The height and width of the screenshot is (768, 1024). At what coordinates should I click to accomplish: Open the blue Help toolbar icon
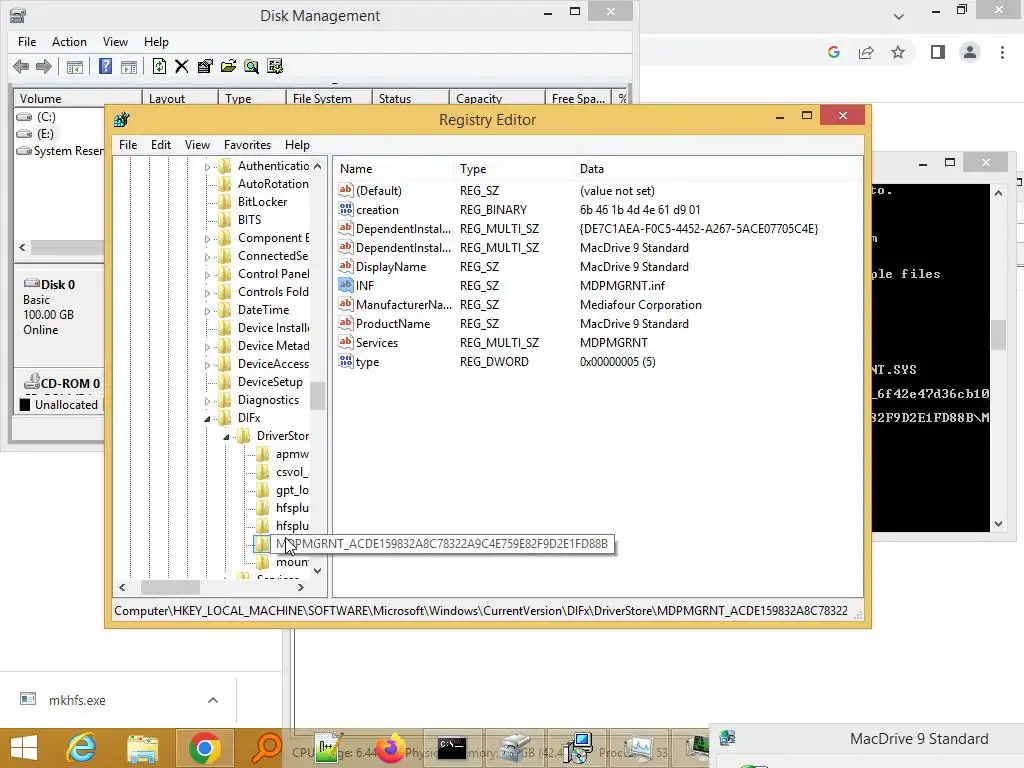(105, 66)
